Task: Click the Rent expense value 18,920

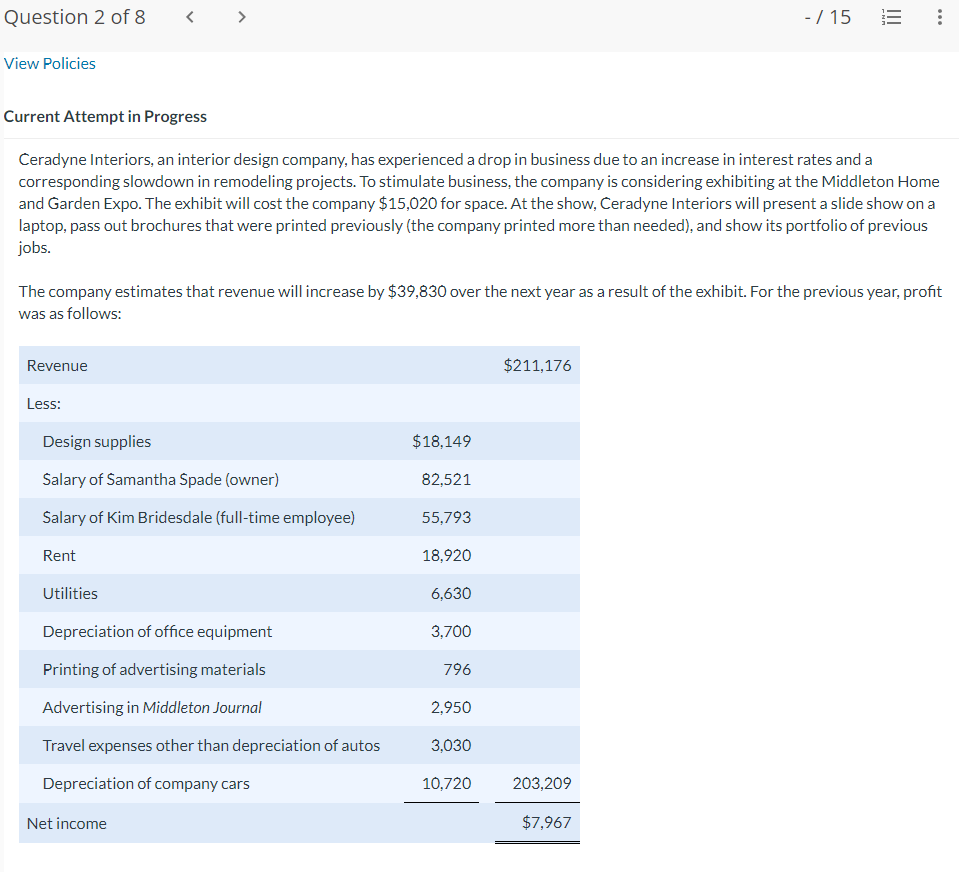Action: pyautogui.click(x=444, y=555)
